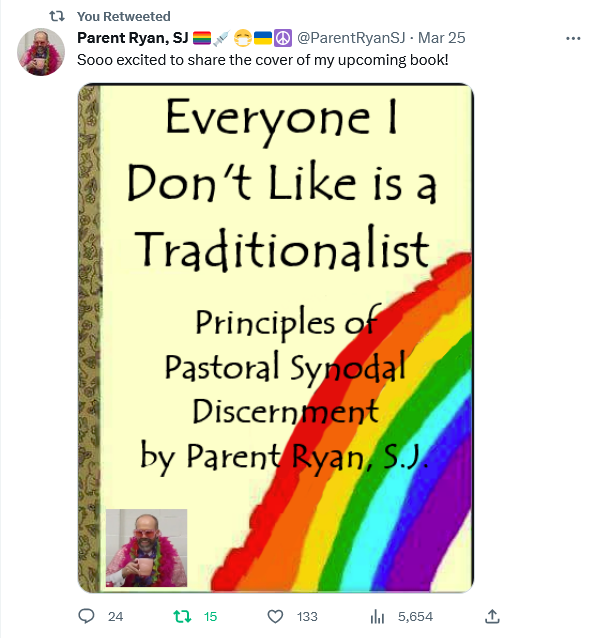This screenshot has height=638, width=598.
Task: Share the tweet using upload arrow icon
Action: (492, 616)
